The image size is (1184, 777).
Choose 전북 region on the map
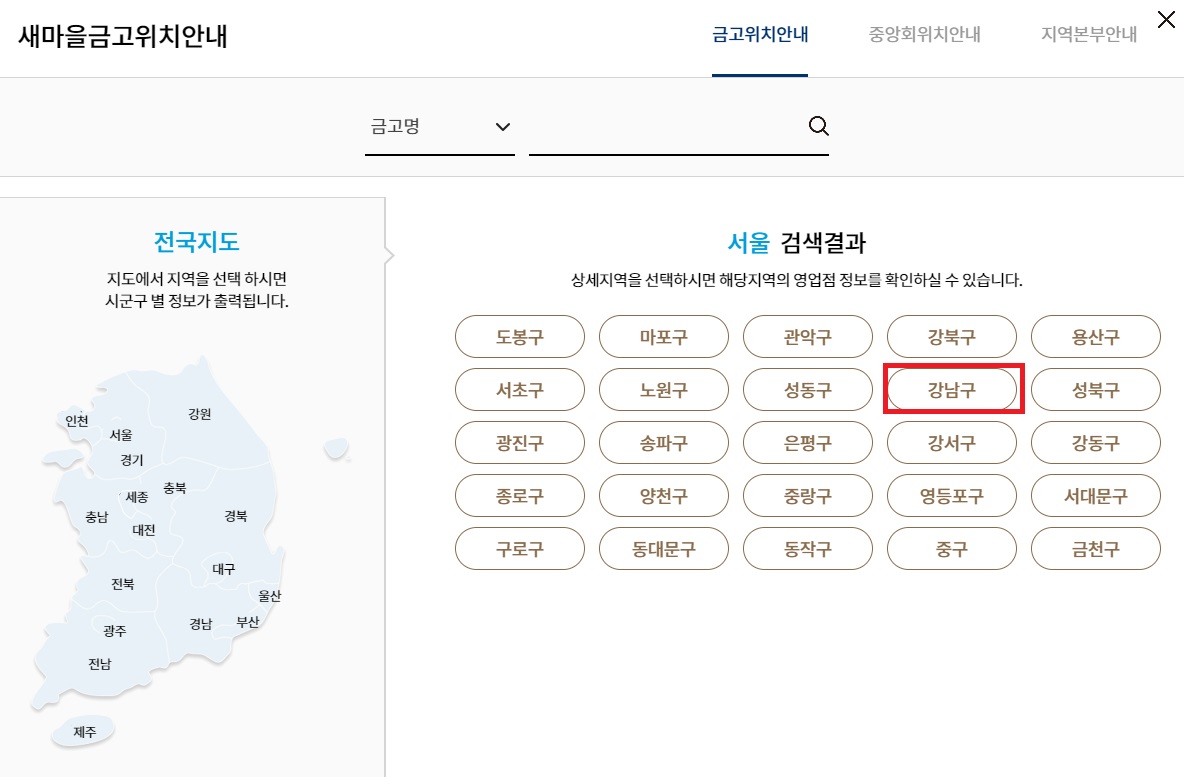coord(122,584)
